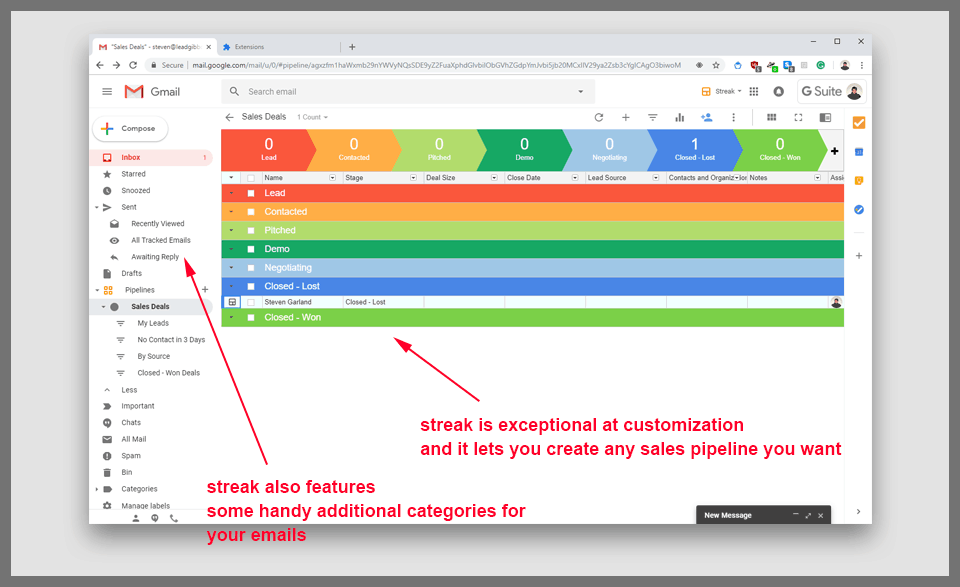Check the Closed - Won group checkbox
Image resolution: width=960 pixels, height=587 pixels.
[251, 318]
